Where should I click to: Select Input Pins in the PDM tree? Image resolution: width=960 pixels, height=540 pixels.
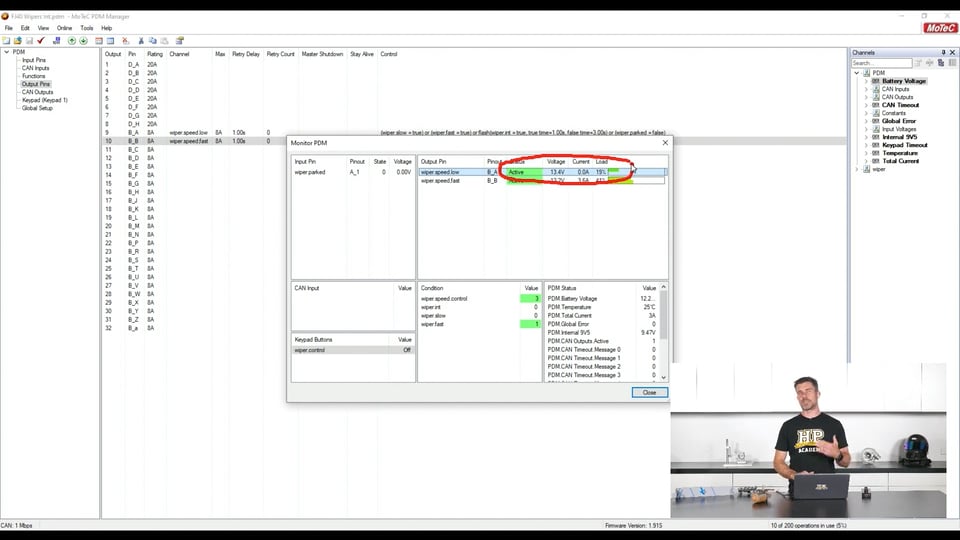pyautogui.click(x=34, y=60)
